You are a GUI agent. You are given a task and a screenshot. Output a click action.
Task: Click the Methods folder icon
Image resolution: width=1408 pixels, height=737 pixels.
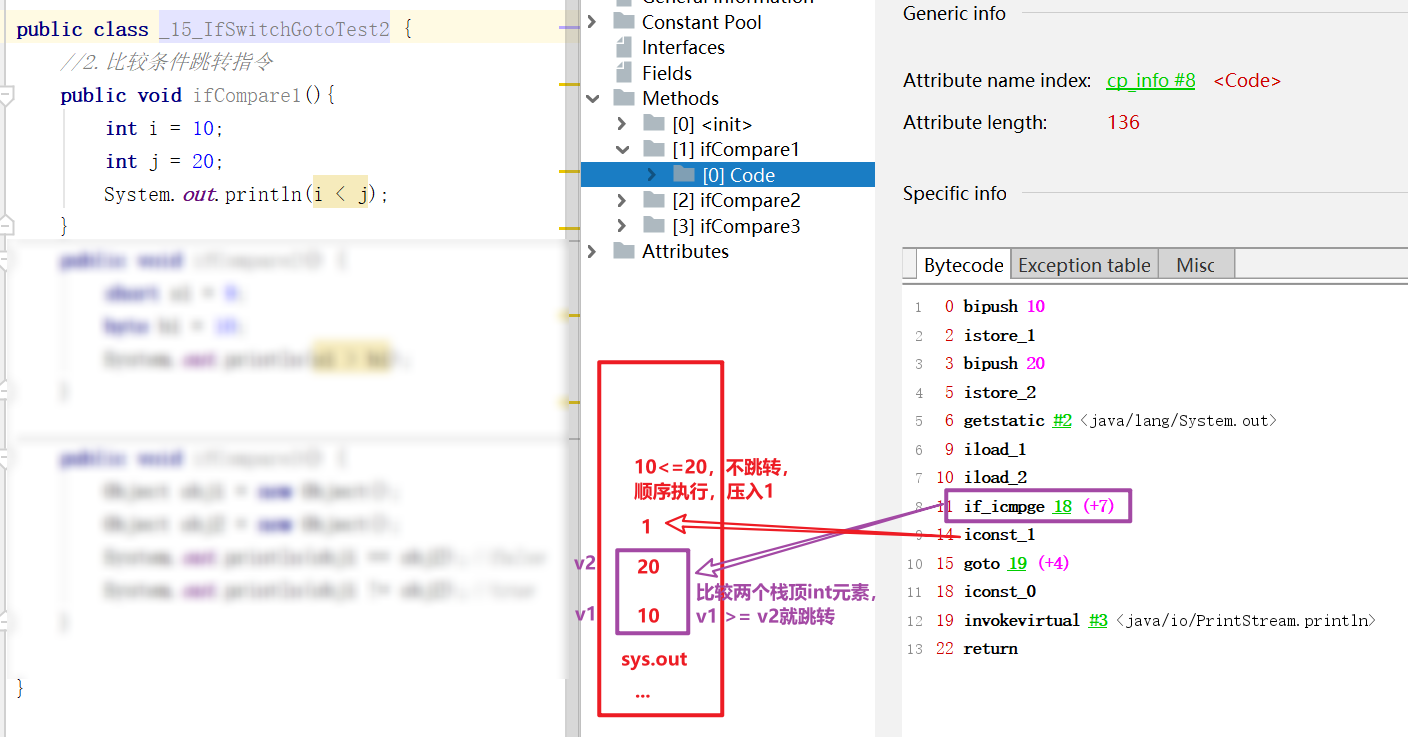coord(624,98)
